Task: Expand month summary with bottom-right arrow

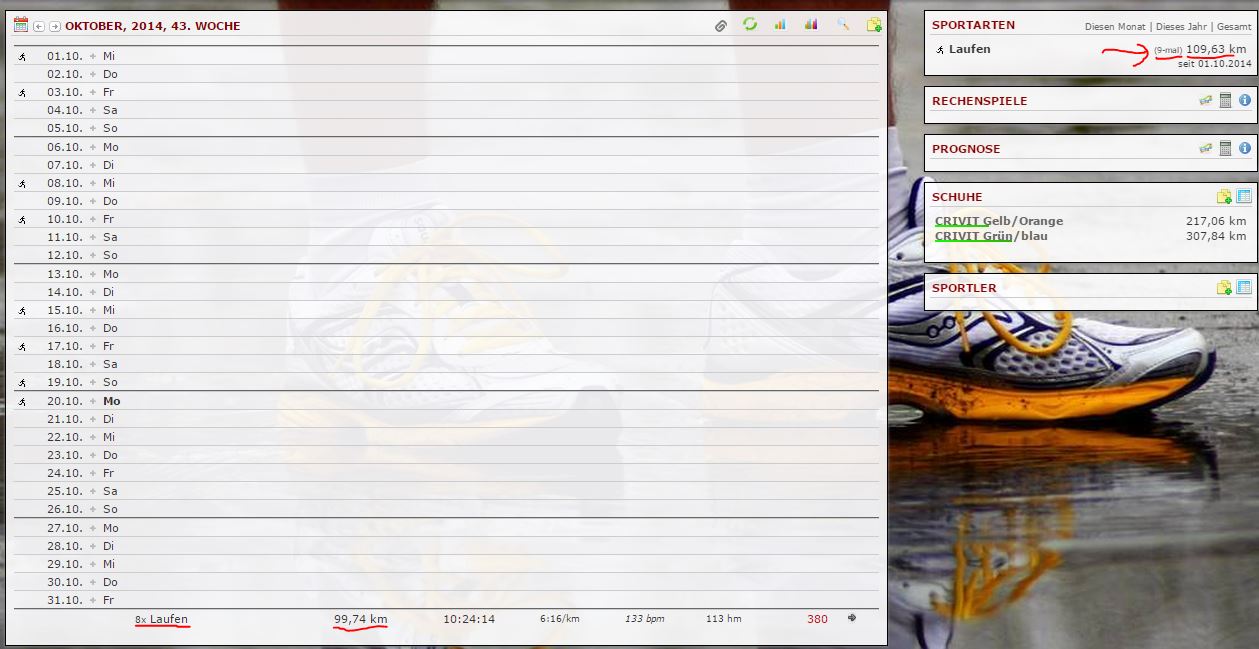Action: 853,618
